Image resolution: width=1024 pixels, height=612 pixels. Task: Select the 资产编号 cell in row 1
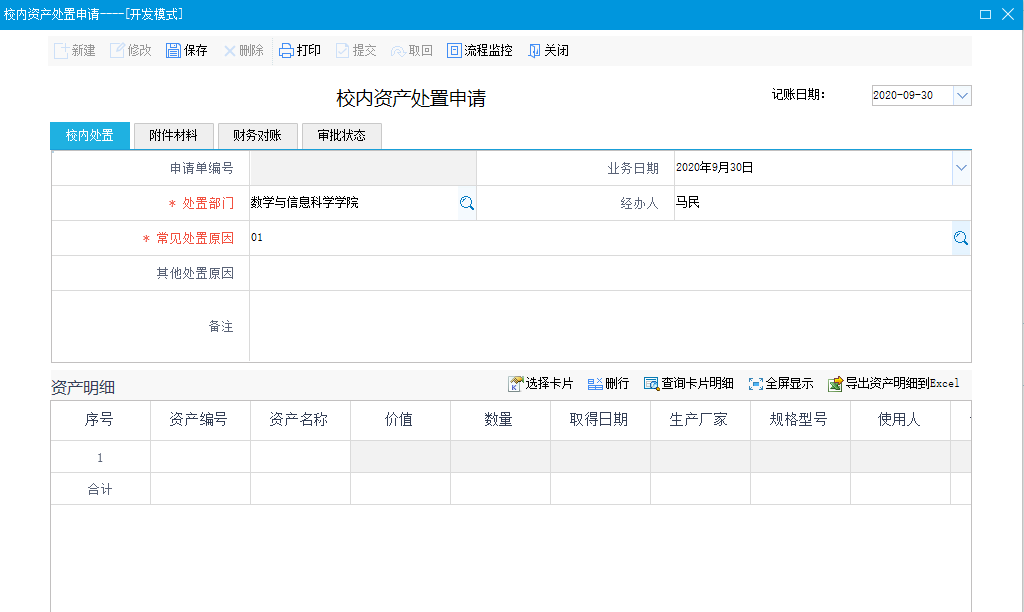(x=200, y=457)
